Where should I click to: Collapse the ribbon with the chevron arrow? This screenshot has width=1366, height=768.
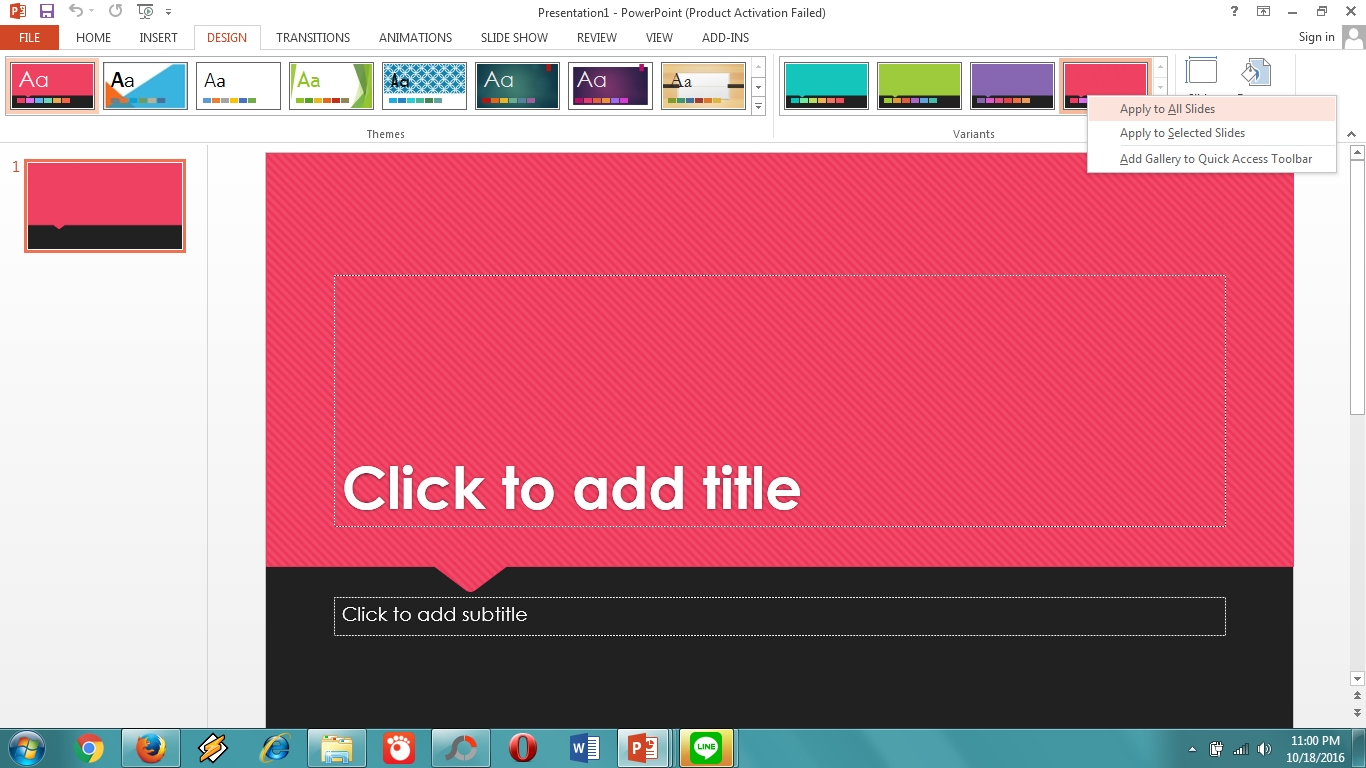(1351, 135)
